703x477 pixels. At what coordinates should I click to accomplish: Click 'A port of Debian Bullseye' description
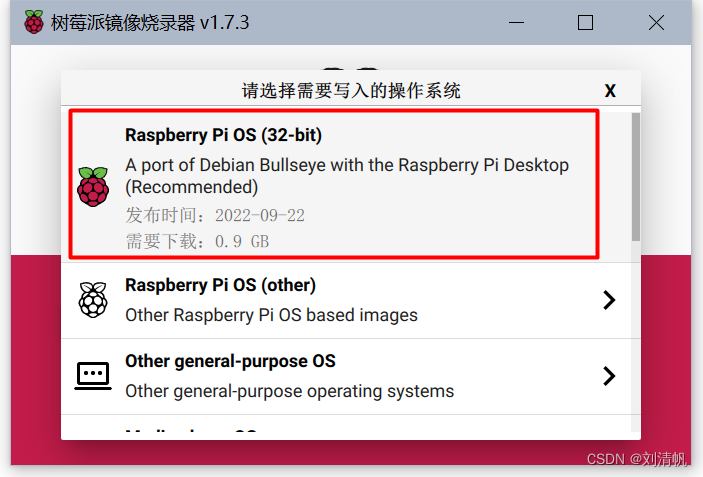[347, 176]
